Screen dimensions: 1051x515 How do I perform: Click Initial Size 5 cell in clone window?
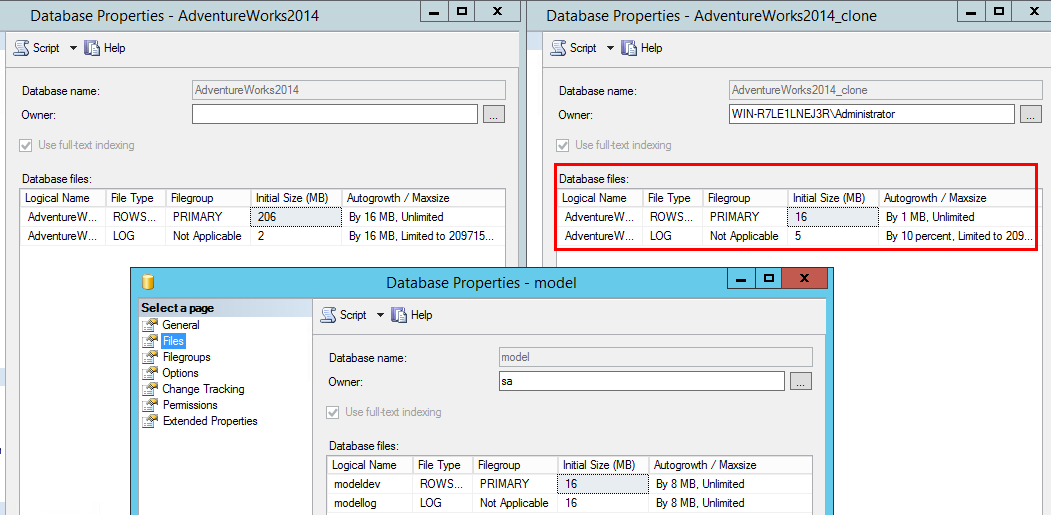coord(833,235)
